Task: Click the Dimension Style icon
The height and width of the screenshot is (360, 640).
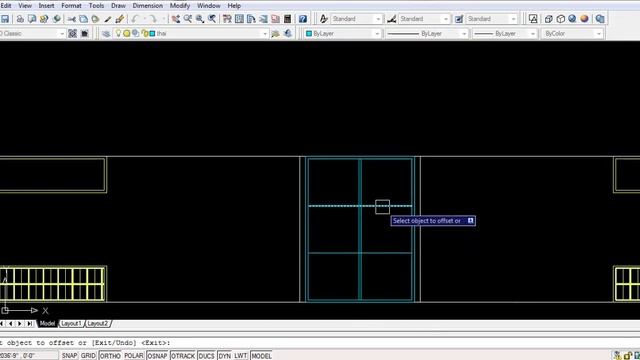Action: pyautogui.click(x=392, y=19)
